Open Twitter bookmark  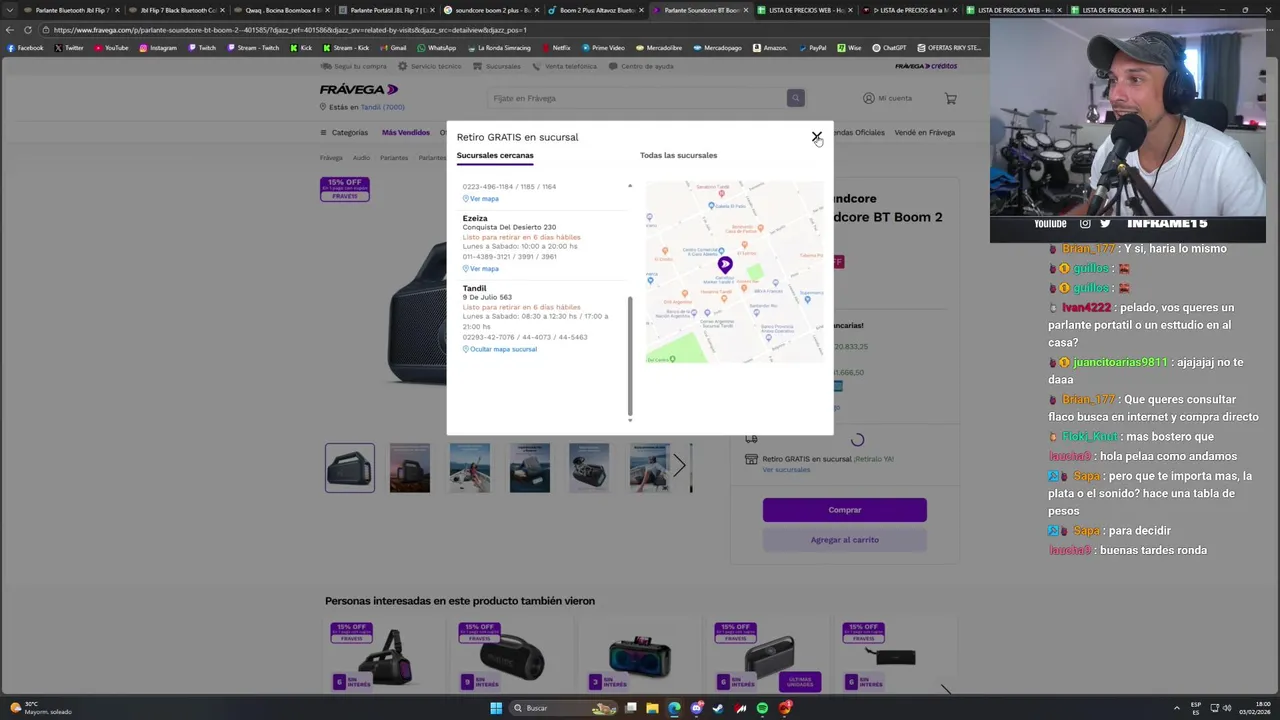(x=69, y=47)
